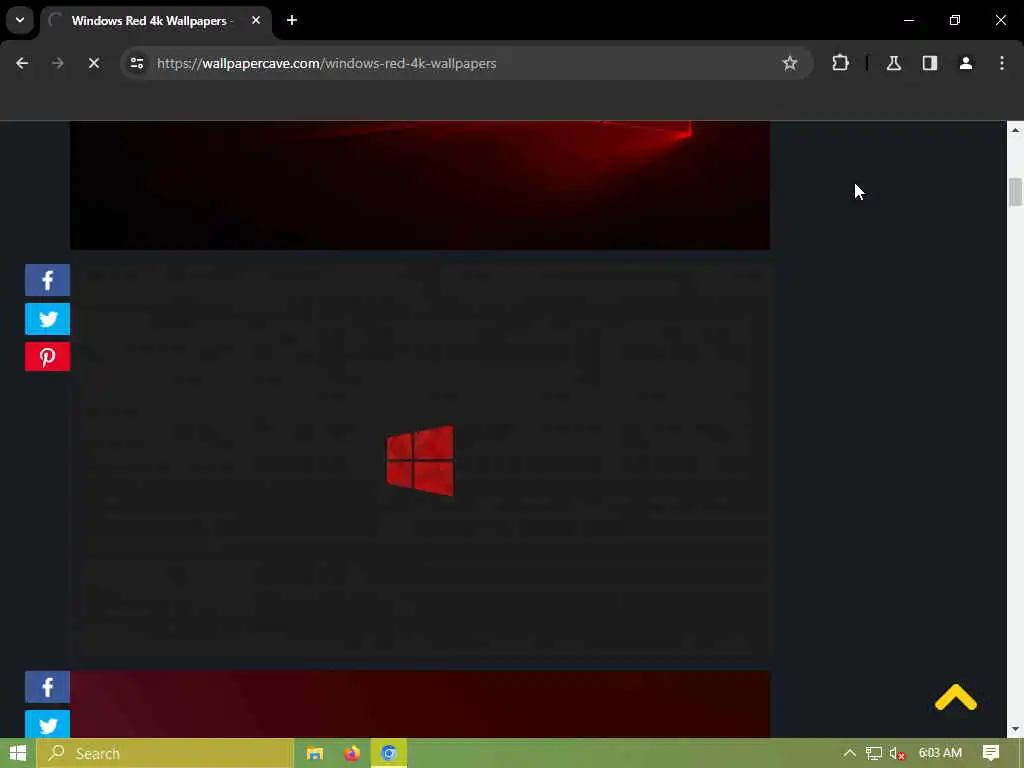
Task: Click the muted volume tray icon
Action: pos(897,753)
